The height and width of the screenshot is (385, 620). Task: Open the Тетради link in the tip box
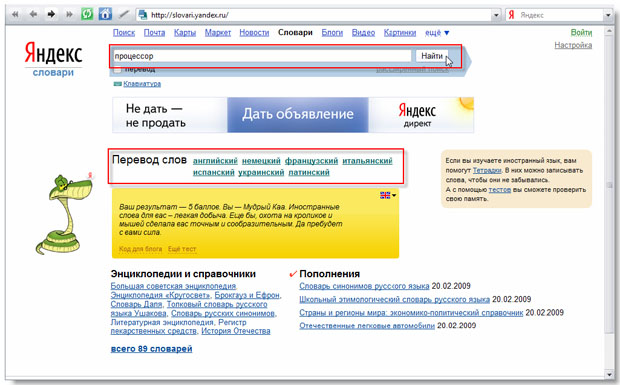tap(487, 170)
